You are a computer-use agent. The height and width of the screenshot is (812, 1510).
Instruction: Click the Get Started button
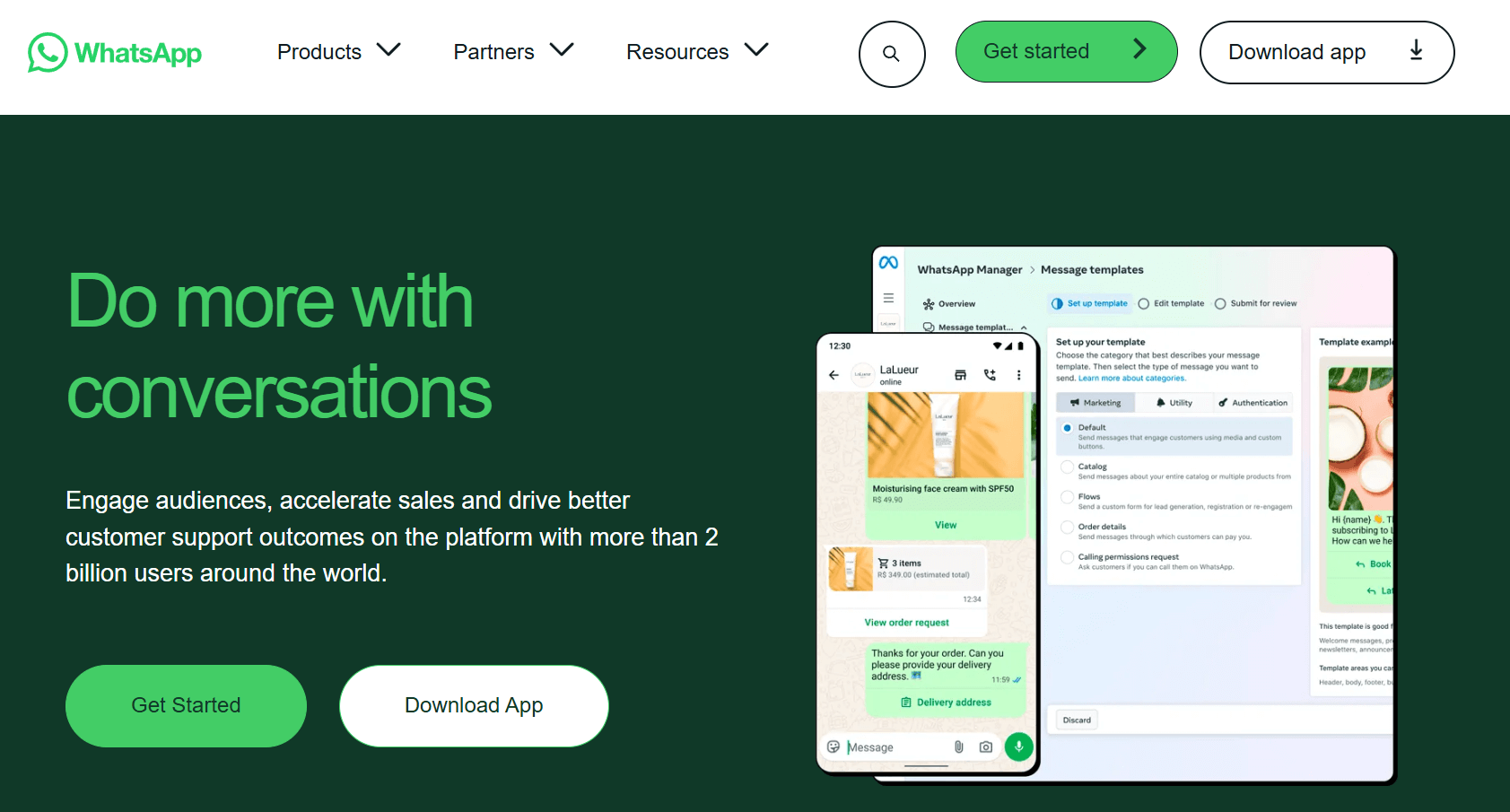[185, 705]
